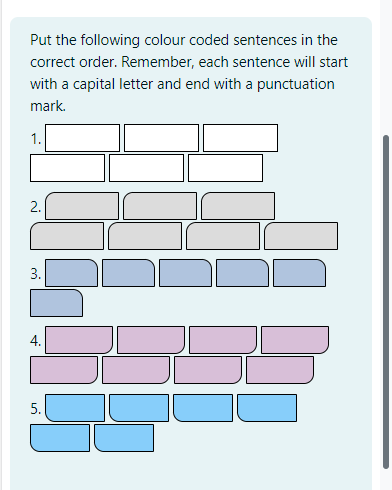Click the last pink box in sentence 4's second row

click(x=280, y=370)
